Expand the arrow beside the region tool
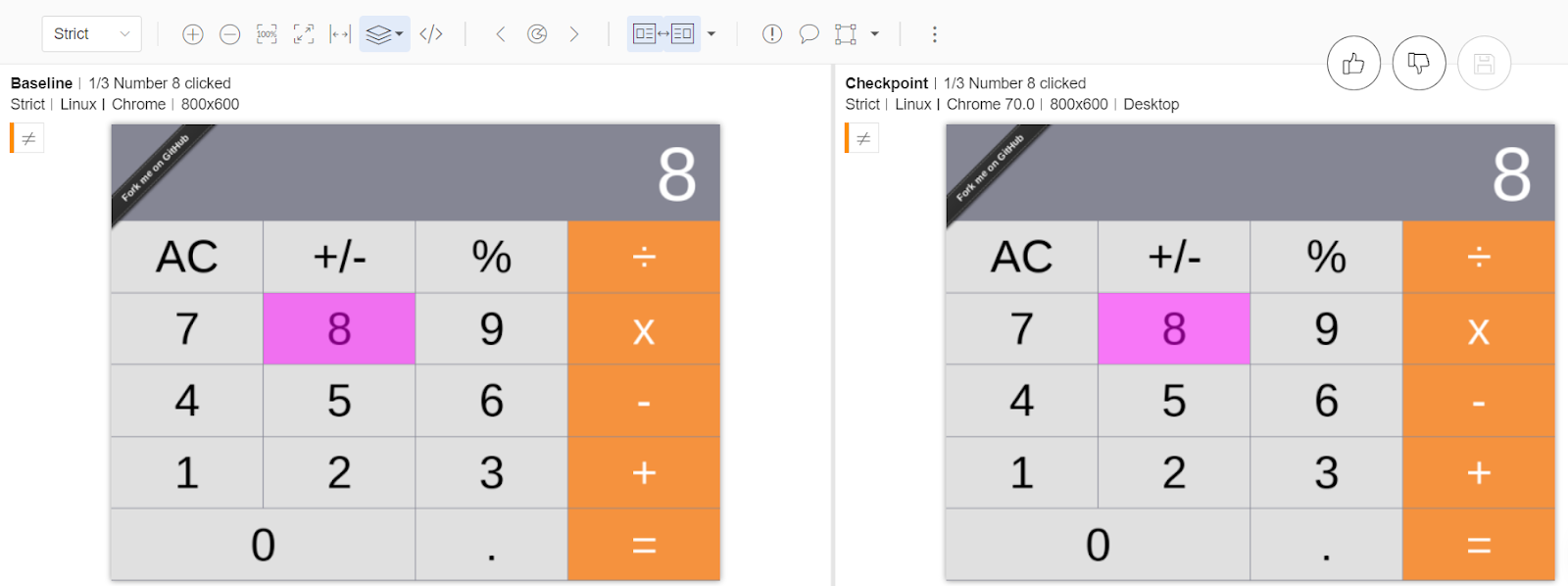Viewport: 1568px width, 586px height. tap(875, 34)
